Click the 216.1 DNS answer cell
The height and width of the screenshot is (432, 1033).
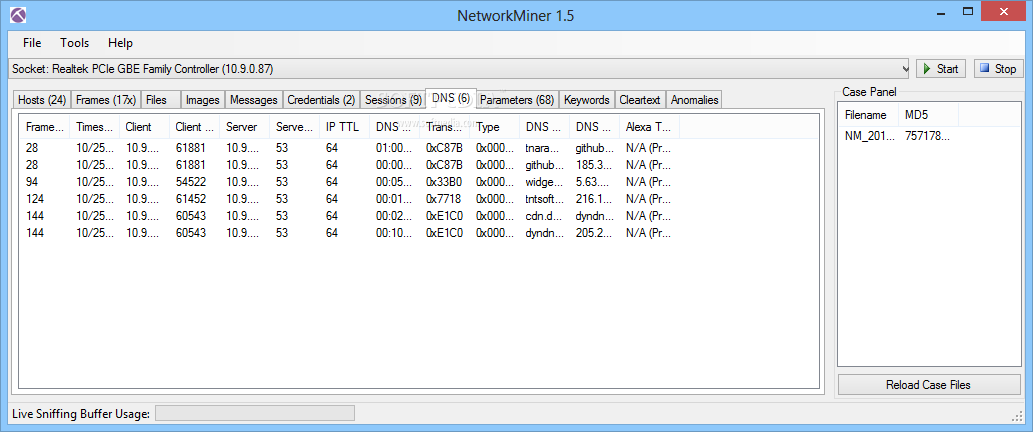594,198
